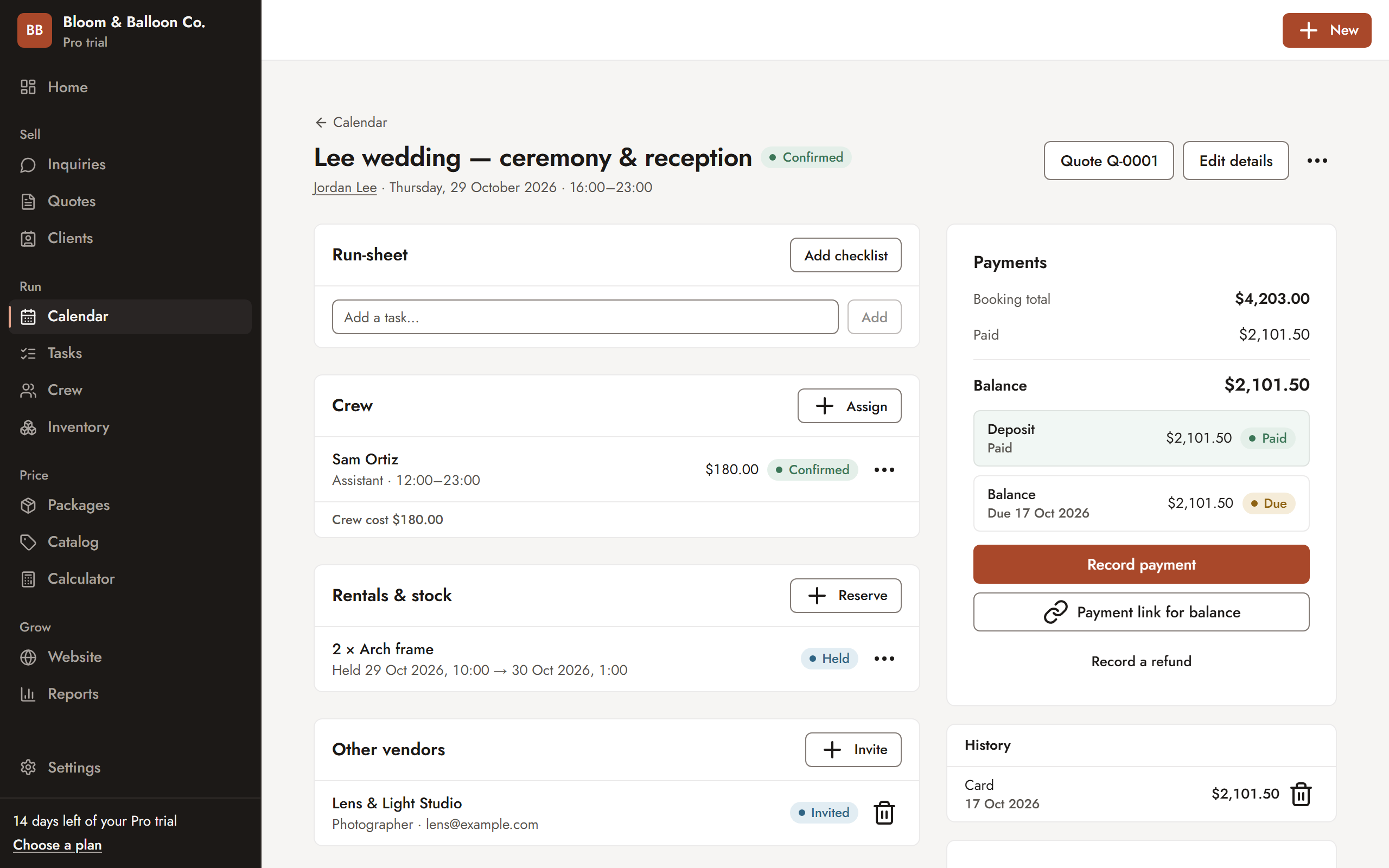Image resolution: width=1389 pixels, height=868 pixels.
Task: Open the Catalog page
Action: (x=130, y=542)
